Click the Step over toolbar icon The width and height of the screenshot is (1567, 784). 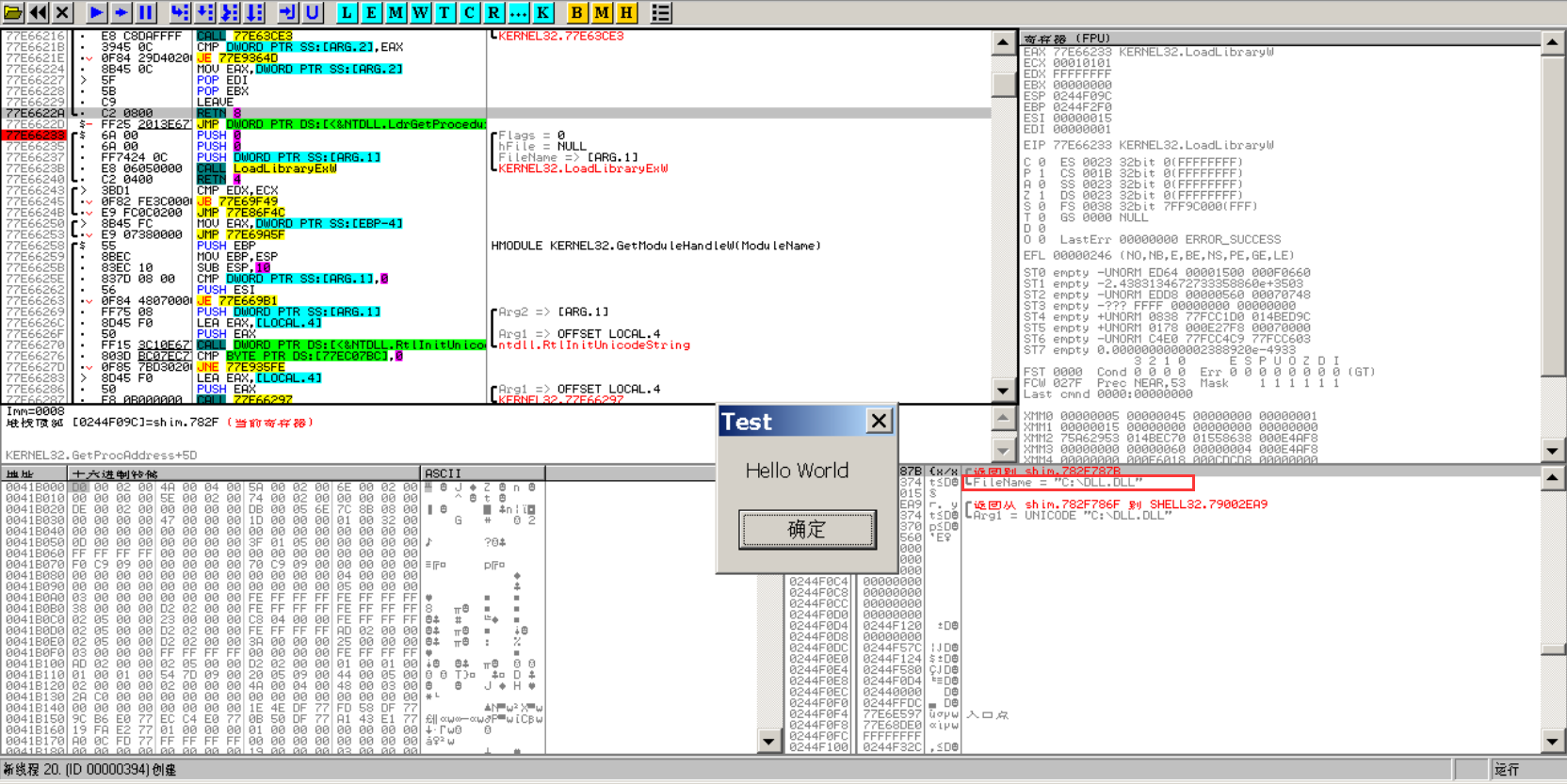[x=204, y=12]
